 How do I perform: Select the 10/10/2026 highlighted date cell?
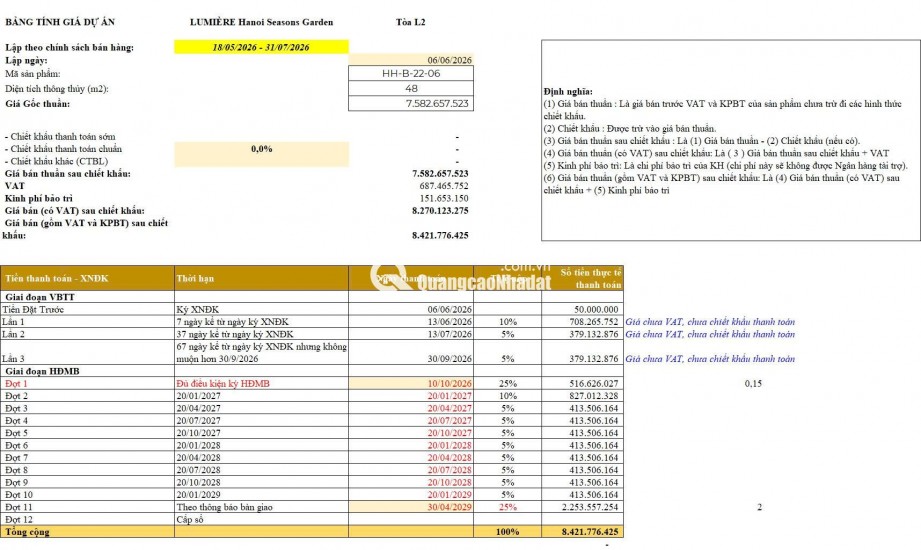point(411,384)
